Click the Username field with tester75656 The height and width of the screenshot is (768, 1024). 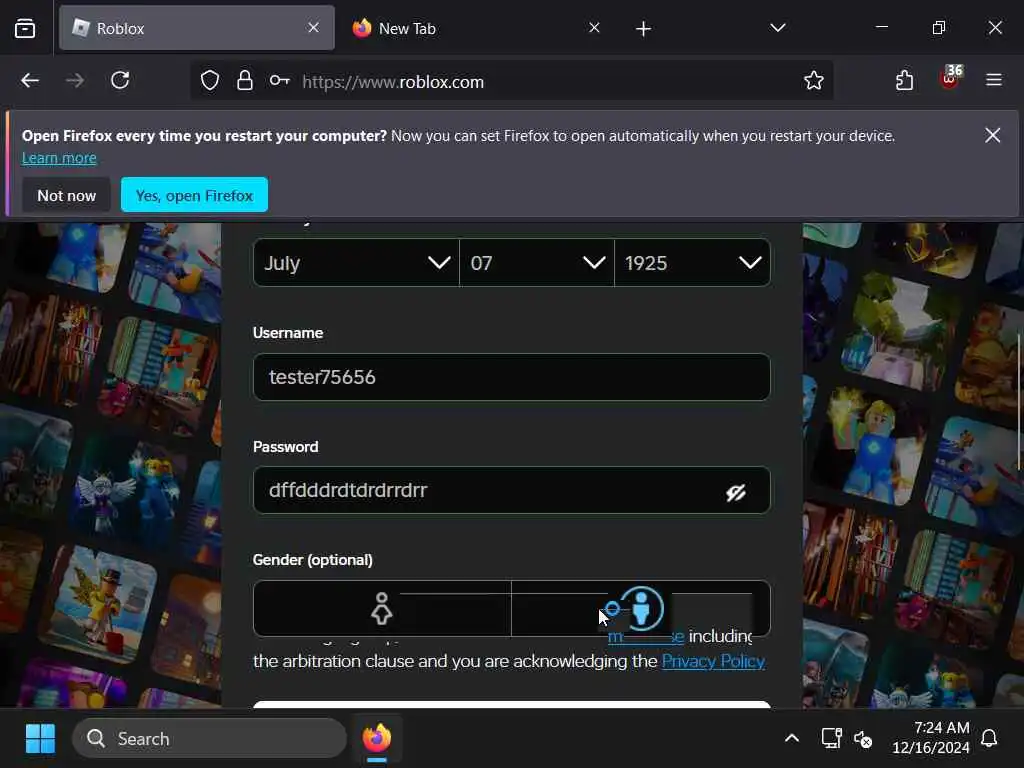[x=511, y=377]
